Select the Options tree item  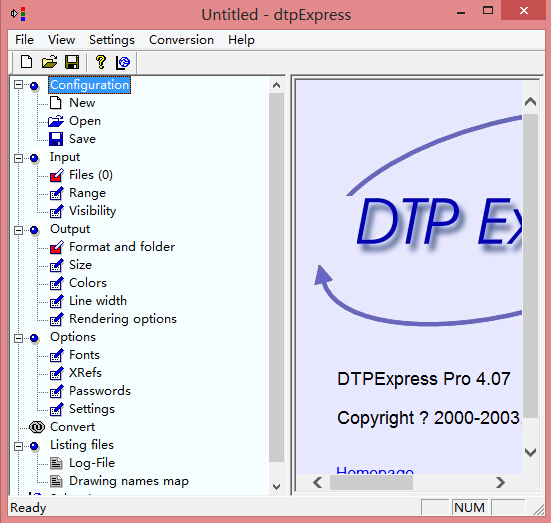(73, 337)
